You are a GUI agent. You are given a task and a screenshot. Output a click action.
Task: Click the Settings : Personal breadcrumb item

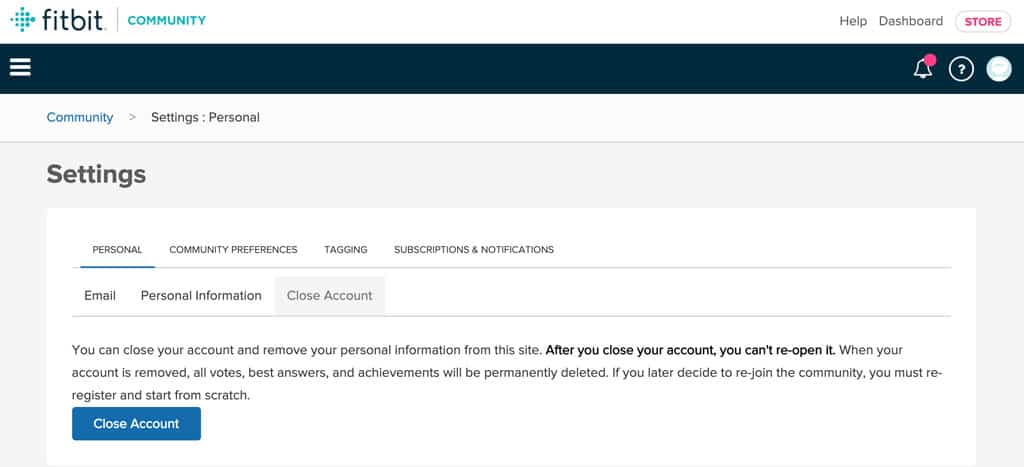(205, 117)
